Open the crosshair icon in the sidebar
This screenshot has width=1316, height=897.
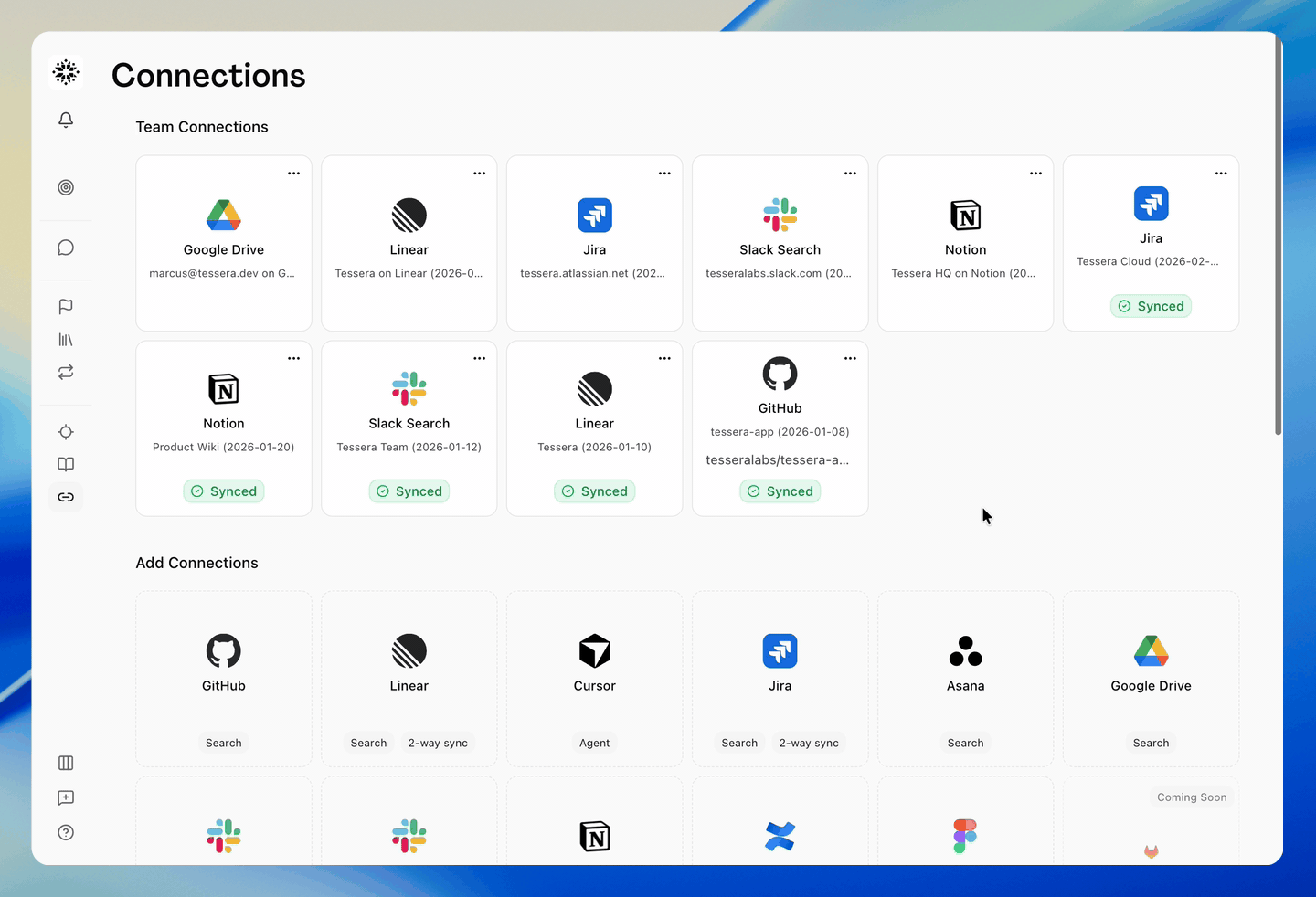coord(66,432)
